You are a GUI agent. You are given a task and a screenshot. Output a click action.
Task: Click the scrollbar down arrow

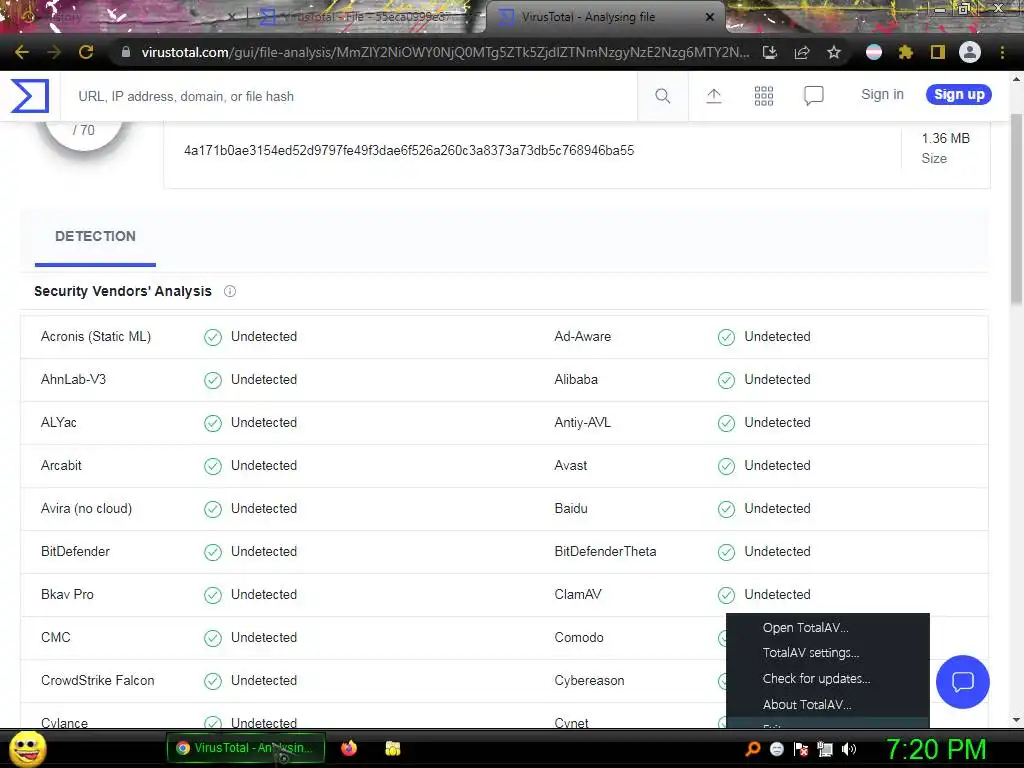coord(1016,720)
